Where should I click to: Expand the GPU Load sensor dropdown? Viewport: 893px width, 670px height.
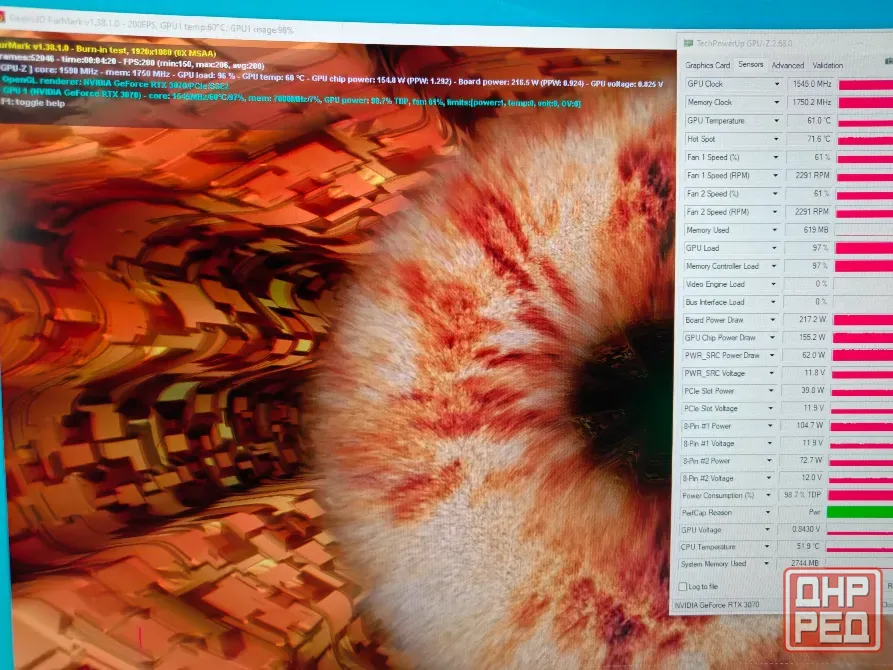click(774, 248)
